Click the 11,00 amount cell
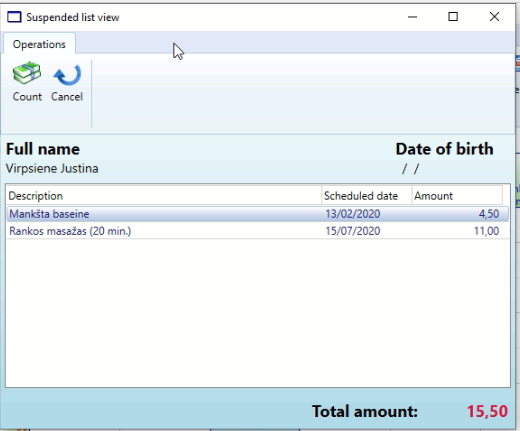 [487, 231]
